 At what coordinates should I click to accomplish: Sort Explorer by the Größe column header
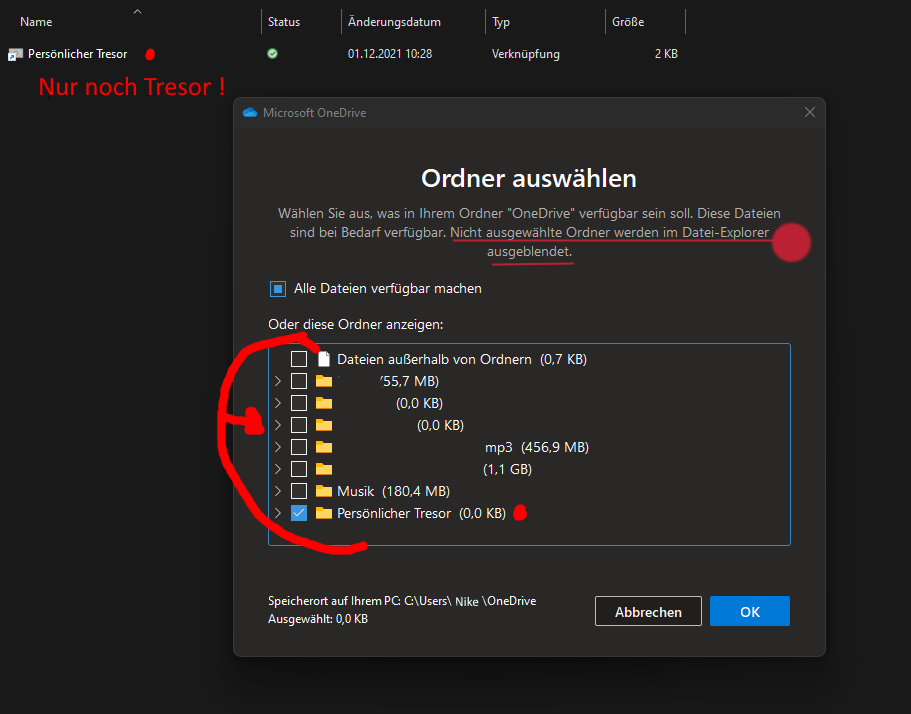pos(628,22)
